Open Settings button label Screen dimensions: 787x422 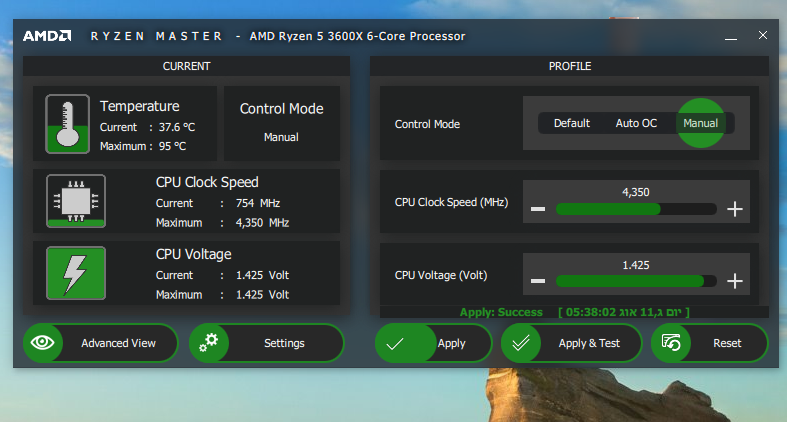[284, 343]
